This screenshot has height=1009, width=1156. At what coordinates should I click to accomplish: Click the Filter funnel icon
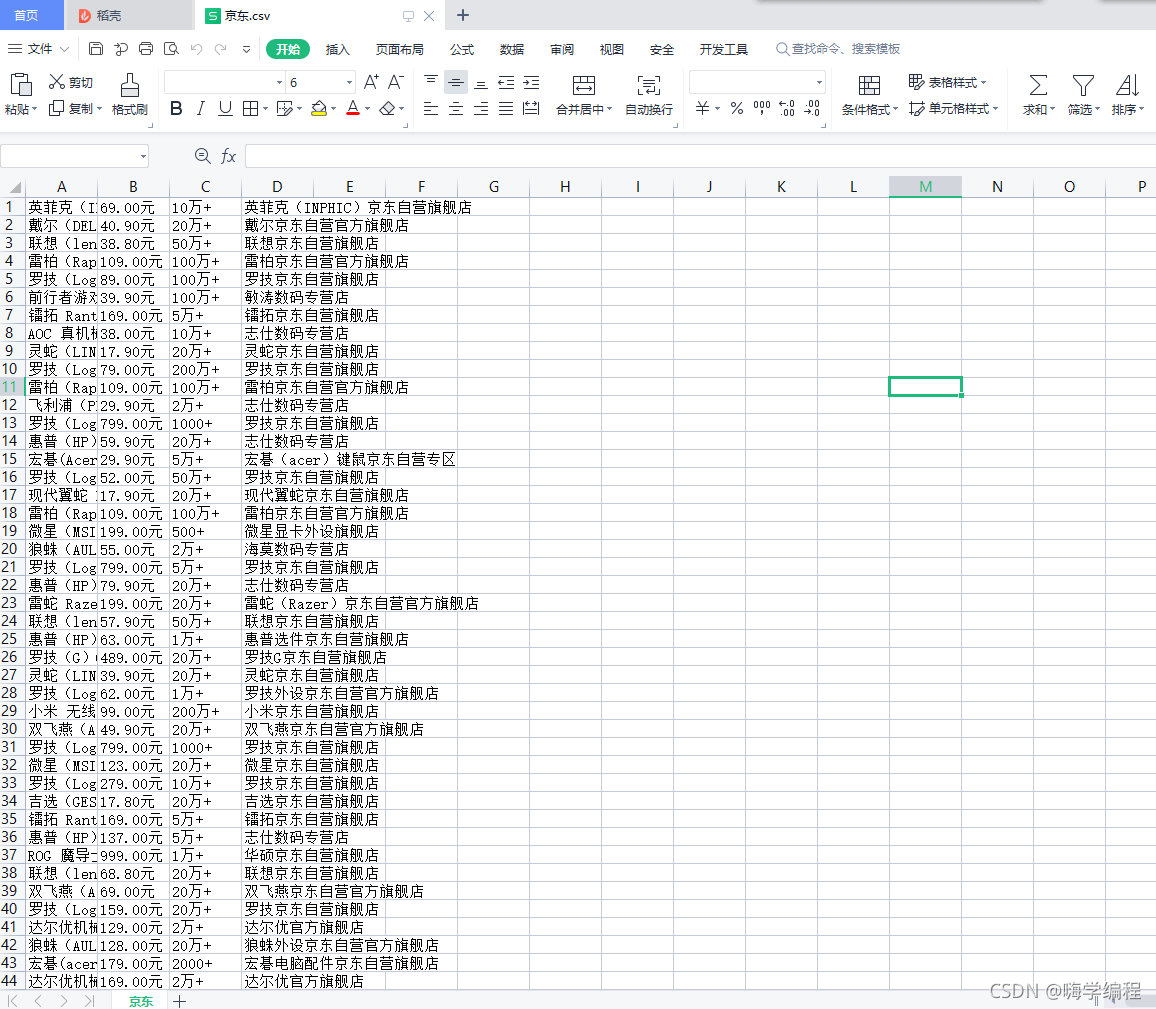[1083, 85]
